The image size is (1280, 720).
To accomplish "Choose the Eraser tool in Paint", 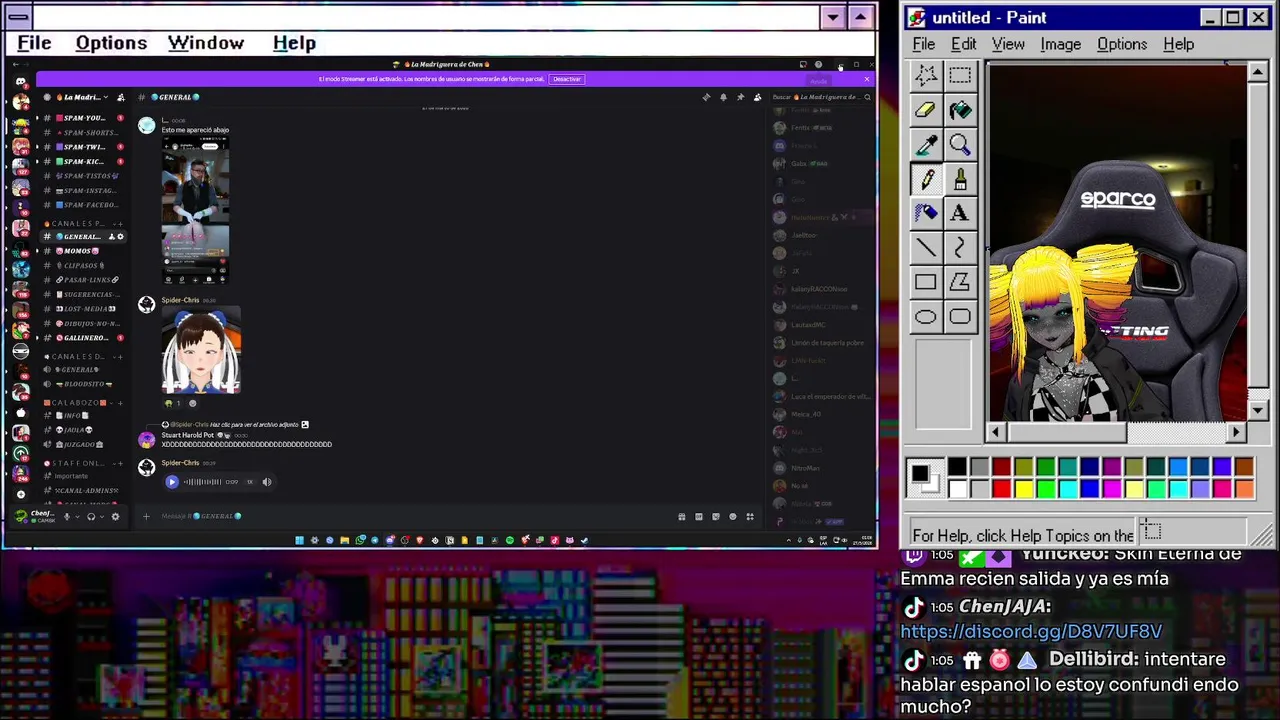I will pyautogui.click(x=926, y=110).
